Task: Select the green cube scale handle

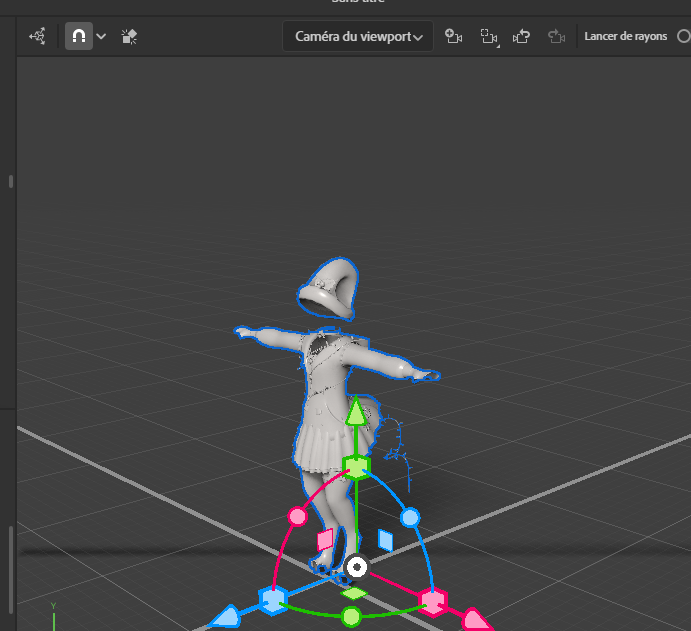Action: pos(356,467)
